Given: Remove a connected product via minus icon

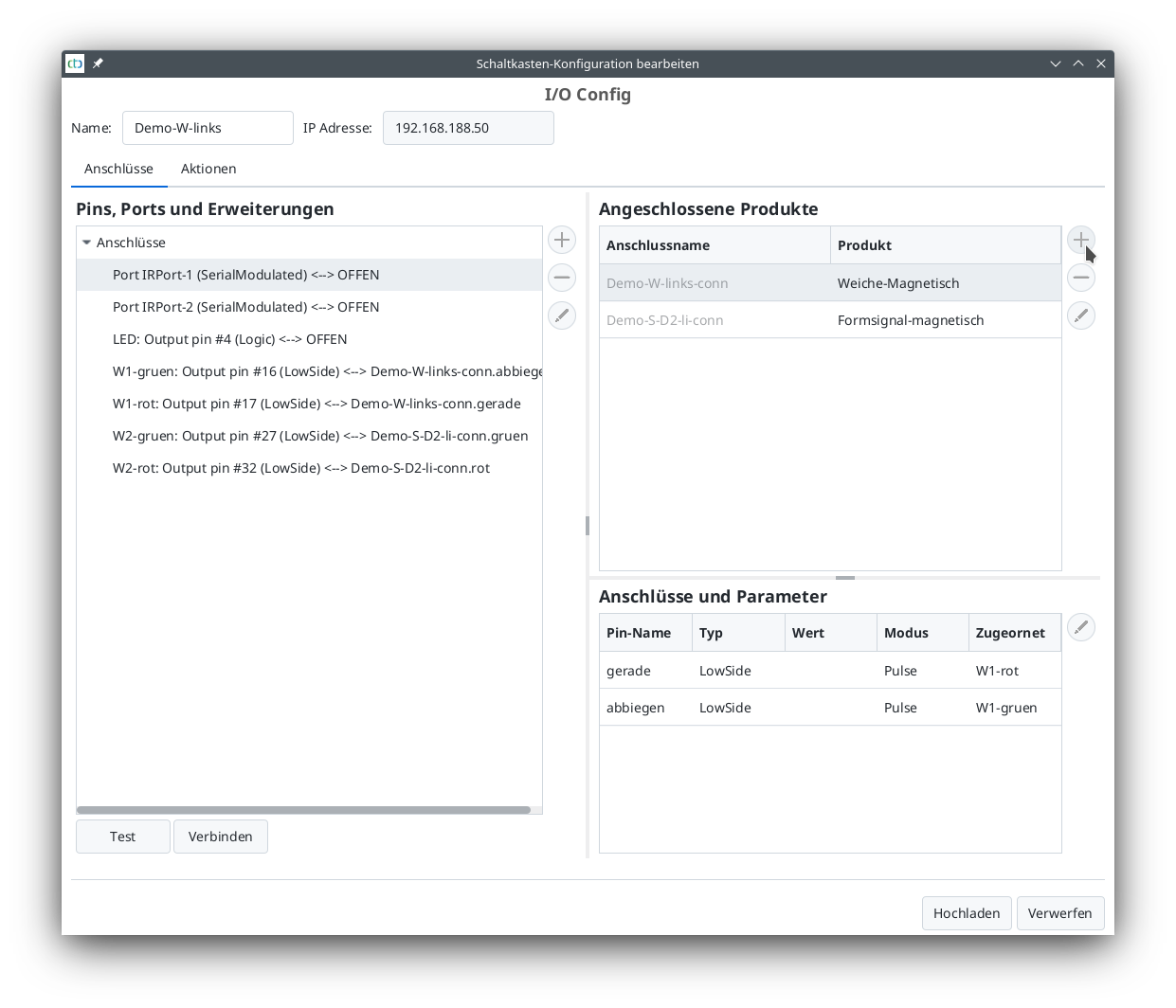Looking at the screenshot, I should (1080, 278).
